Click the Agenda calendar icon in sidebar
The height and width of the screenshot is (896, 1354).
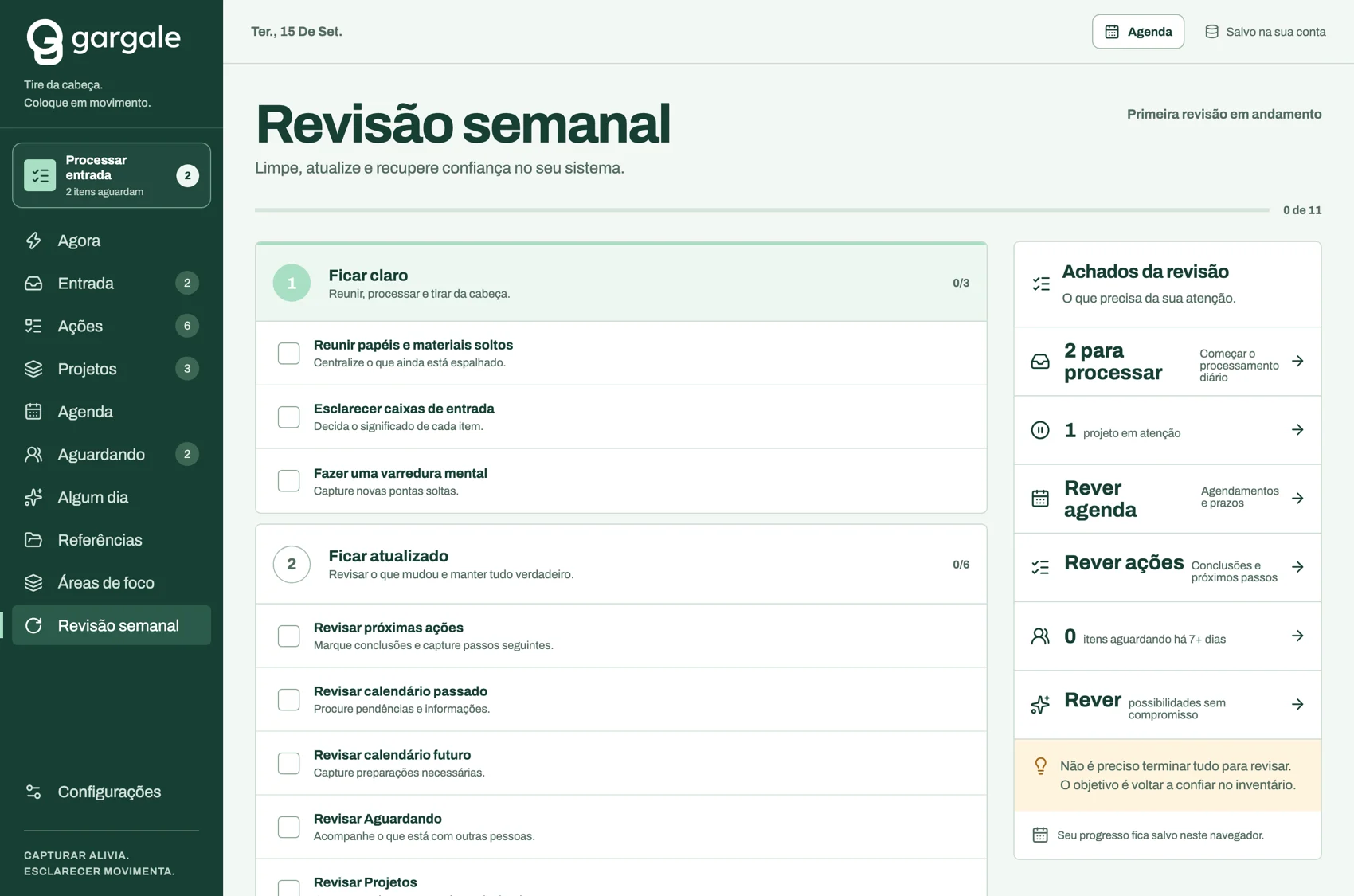coord(33,412)
